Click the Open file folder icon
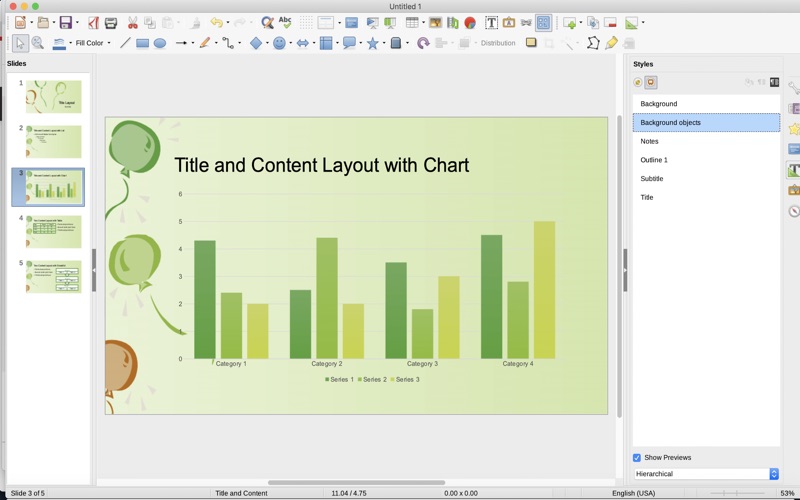 click(43, 22)
